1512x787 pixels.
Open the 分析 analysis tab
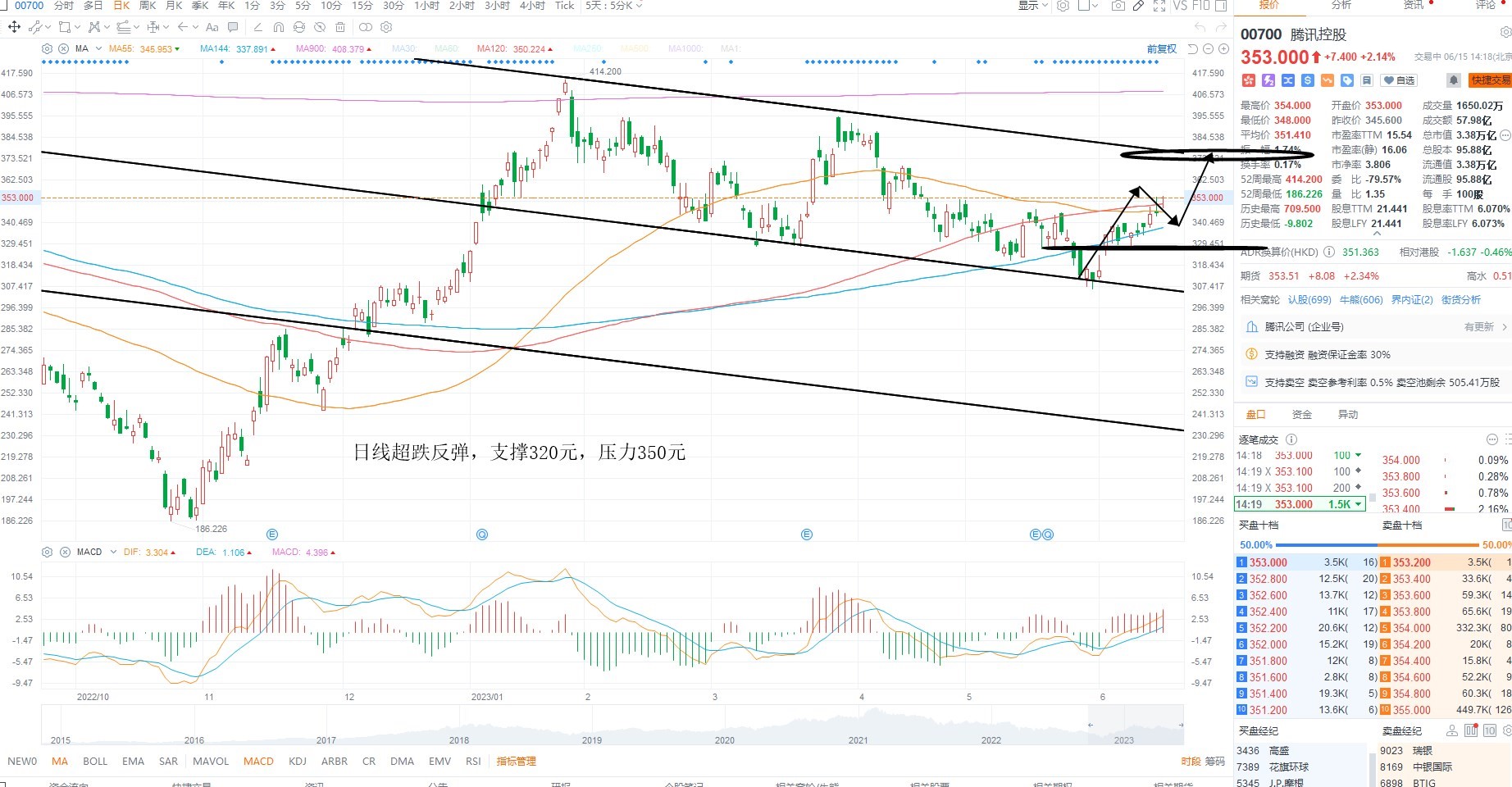pyautogui.click(x=1341, y=5)
